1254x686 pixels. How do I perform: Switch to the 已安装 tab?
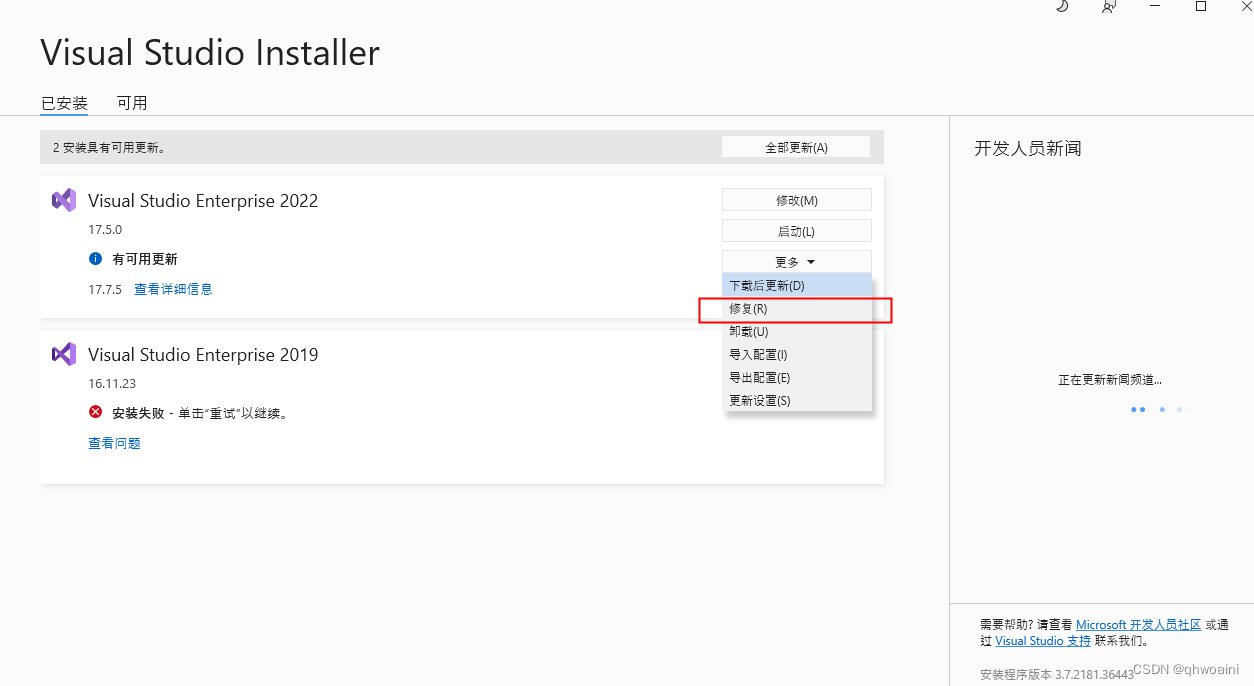click(x=64, y=103)
